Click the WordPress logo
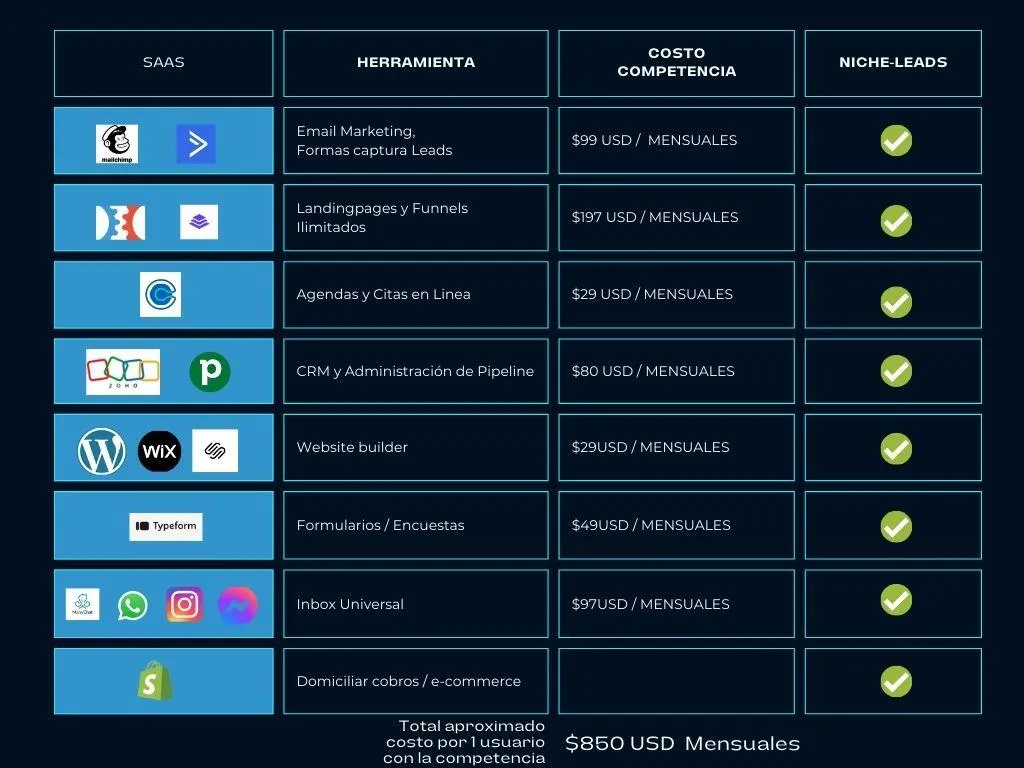 click(x=102, y=451)
